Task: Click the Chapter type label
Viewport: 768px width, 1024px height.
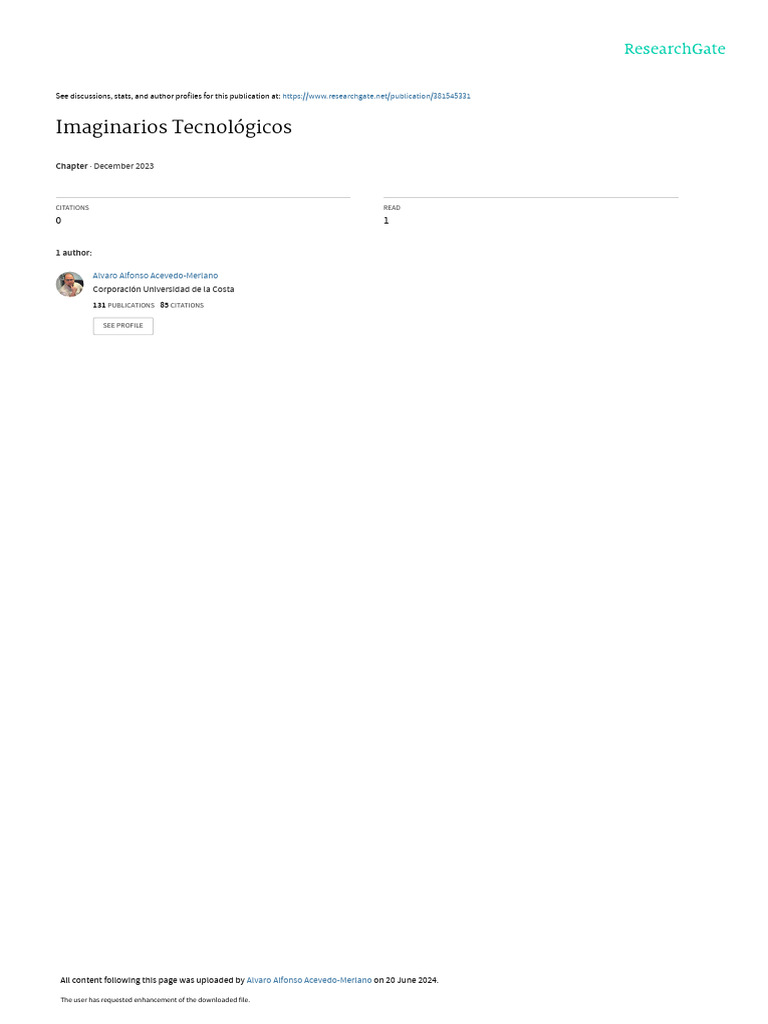Action: (x=72, y=166)
